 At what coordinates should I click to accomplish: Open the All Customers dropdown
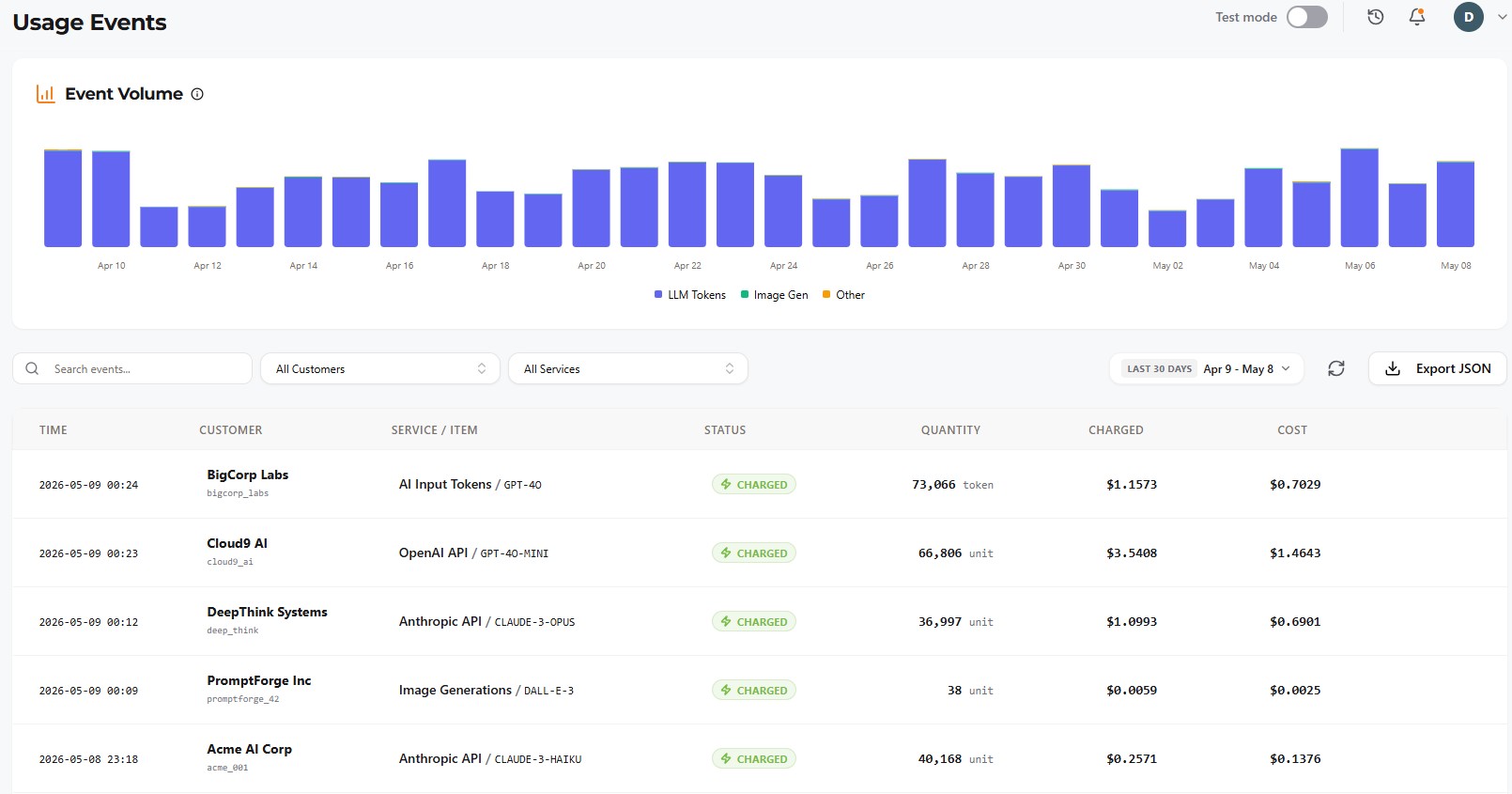[x=380, y=368]
